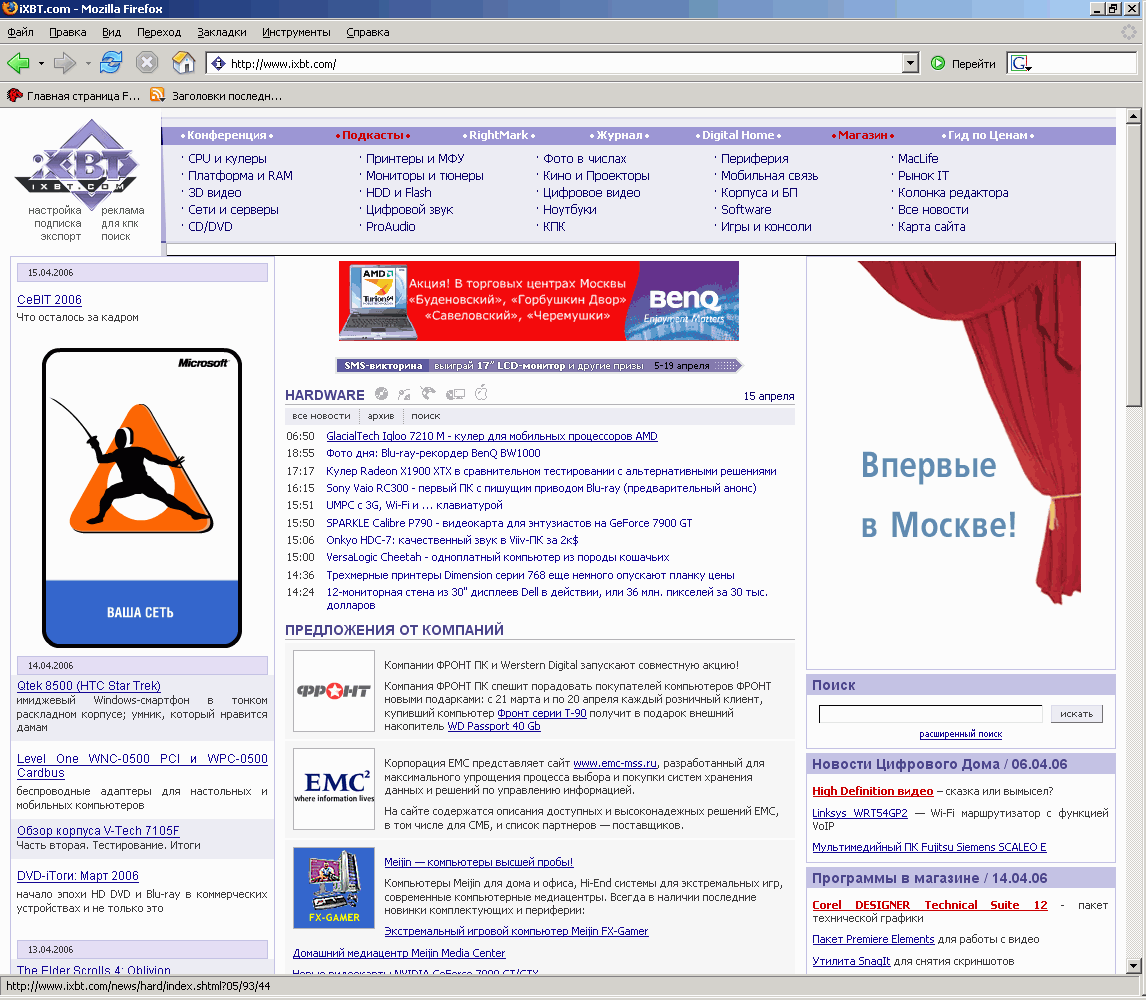The height and width of the screenshot is (1000, 1146).
Task: Click the все новости tab
Action: click(x=321, y=416)
